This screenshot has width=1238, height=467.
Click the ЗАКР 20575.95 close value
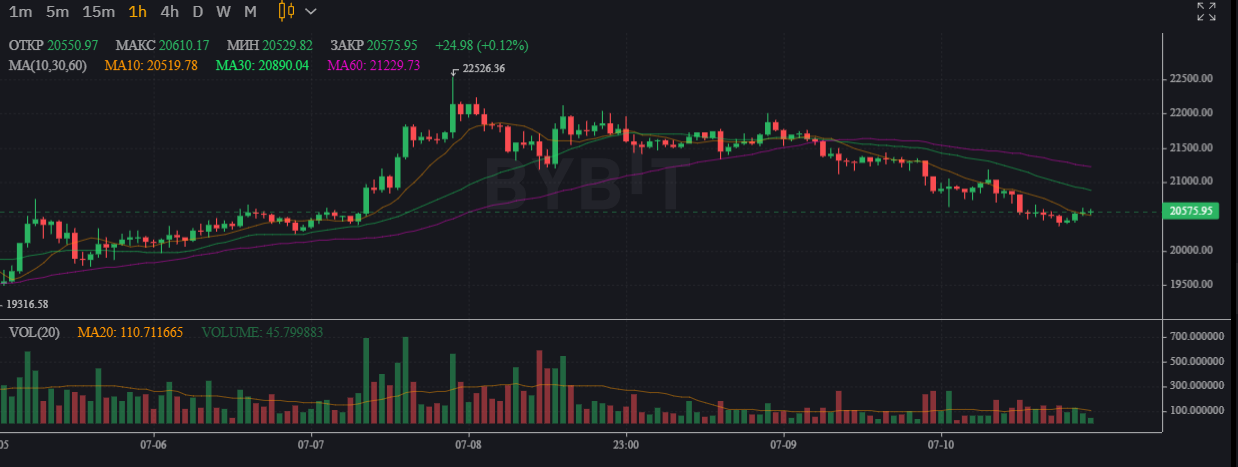[375, 46]
